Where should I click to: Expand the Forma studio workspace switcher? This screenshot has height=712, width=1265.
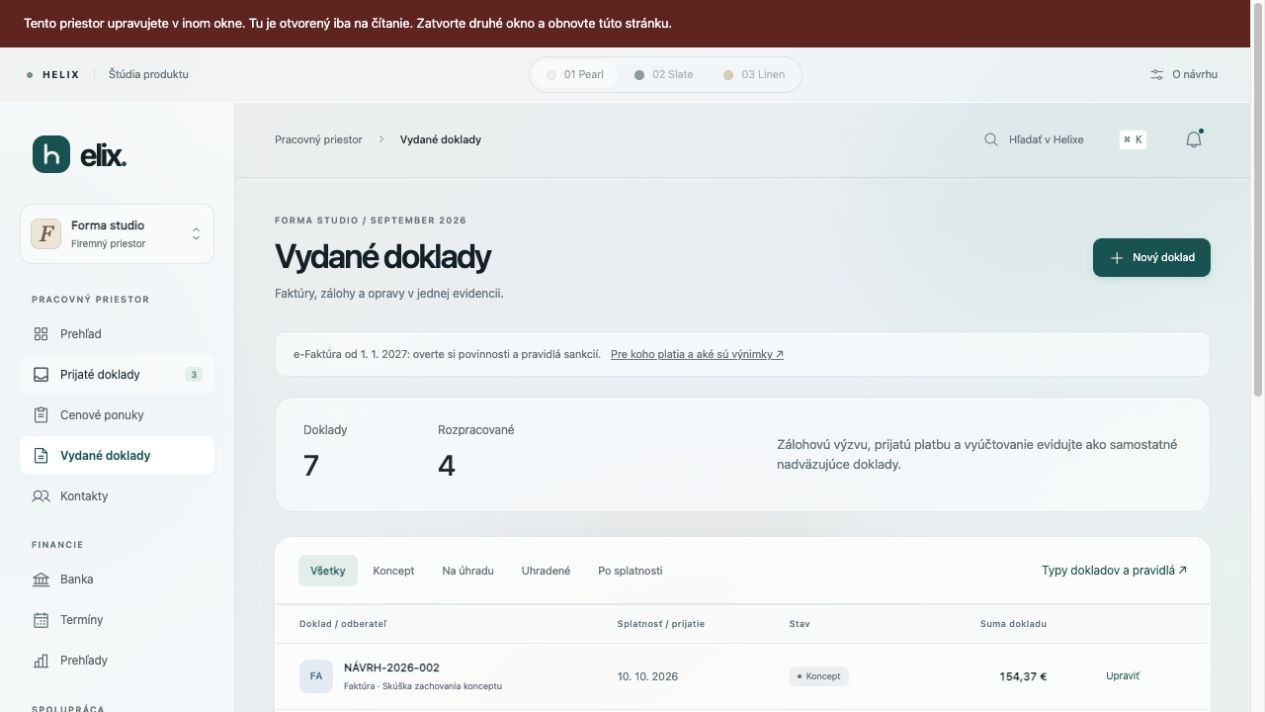tap(117, 234)
